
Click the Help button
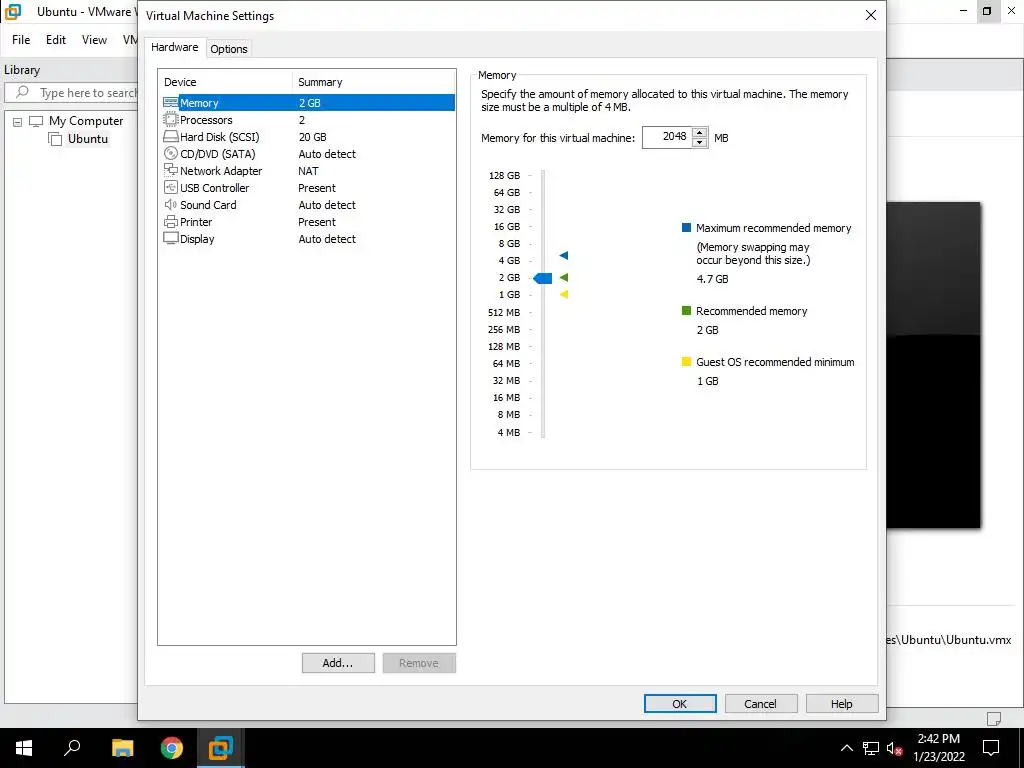pos(842,703)
